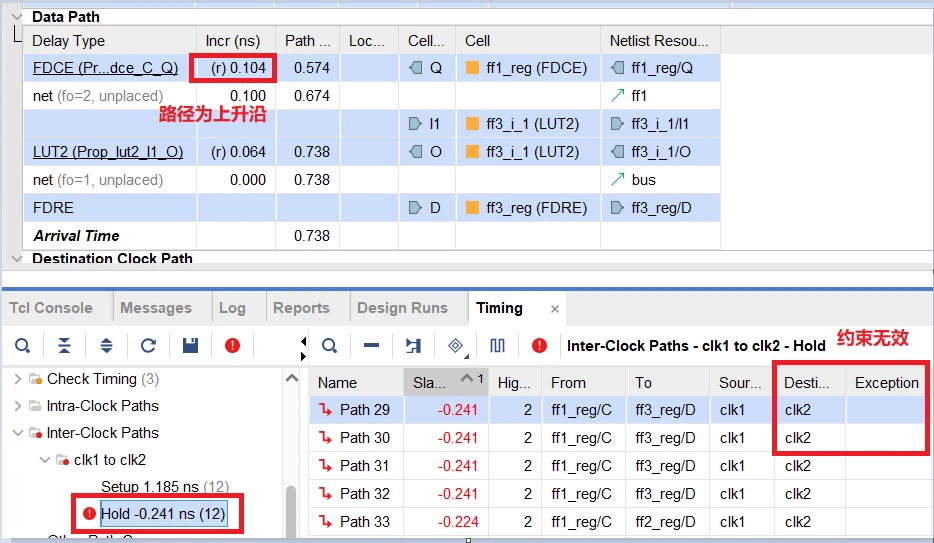This screenshot has width=934, height=543.
Task: Expand the Intra-Clock Paths node
Action: (x=17, y=406)
